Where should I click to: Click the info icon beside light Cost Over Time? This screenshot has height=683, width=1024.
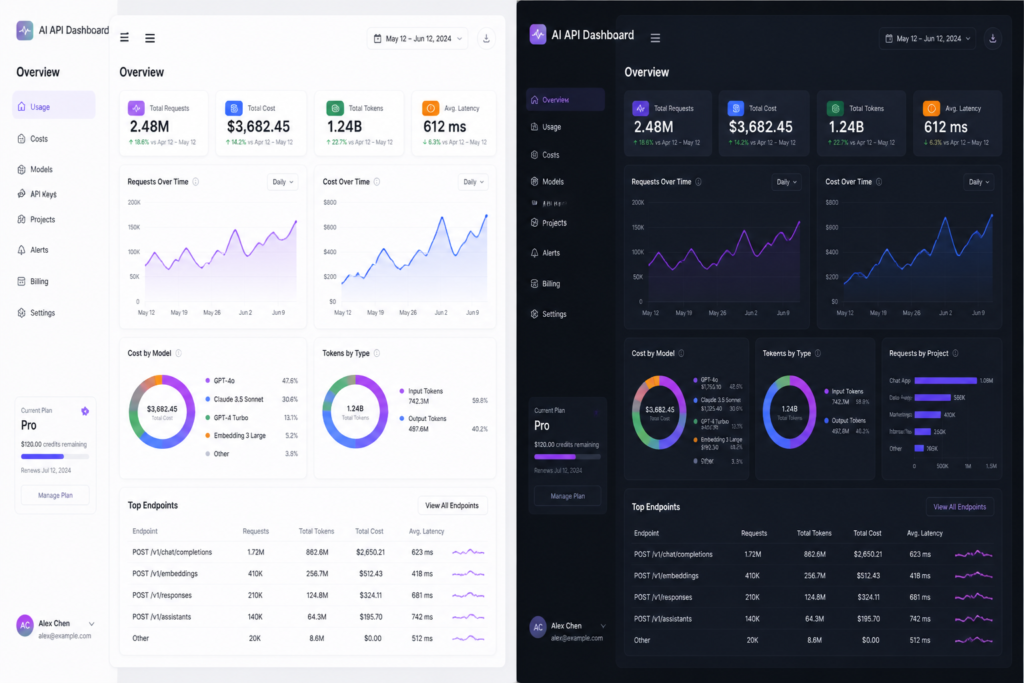tap(377, 182)
